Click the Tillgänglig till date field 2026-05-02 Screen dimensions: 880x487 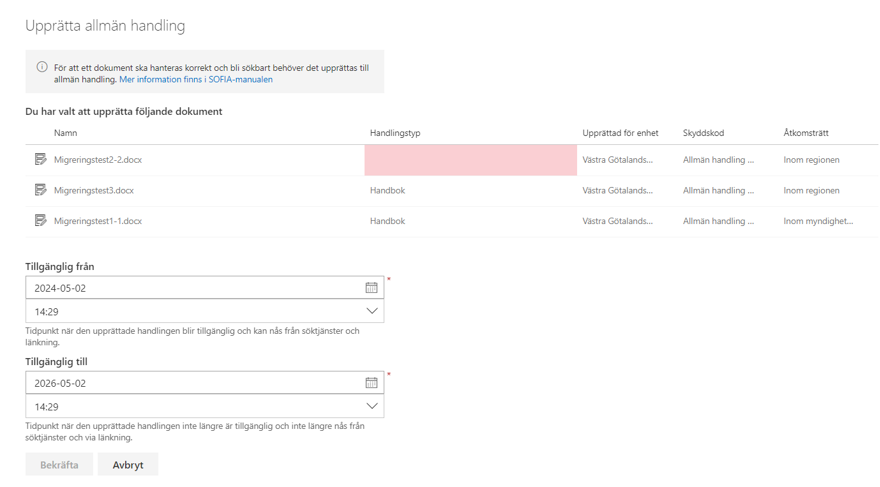pyautogui.click(x=195, y=383)
